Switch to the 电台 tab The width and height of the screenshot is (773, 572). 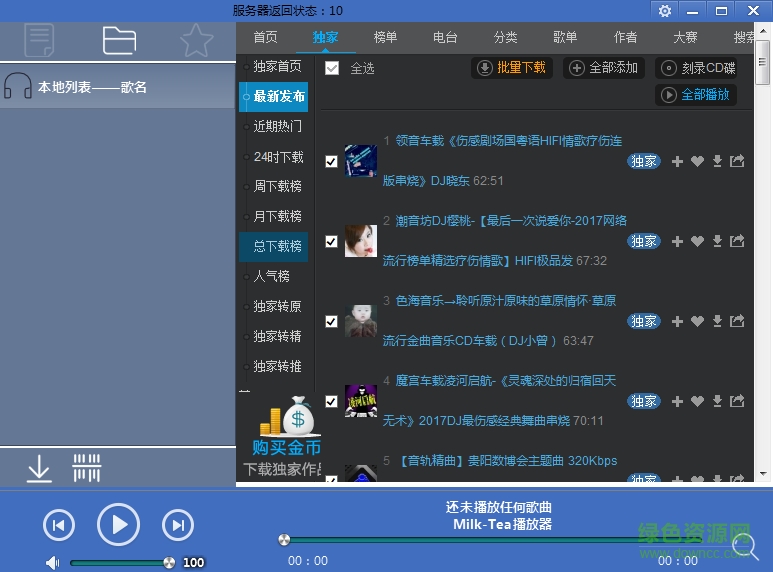(445, 38)
